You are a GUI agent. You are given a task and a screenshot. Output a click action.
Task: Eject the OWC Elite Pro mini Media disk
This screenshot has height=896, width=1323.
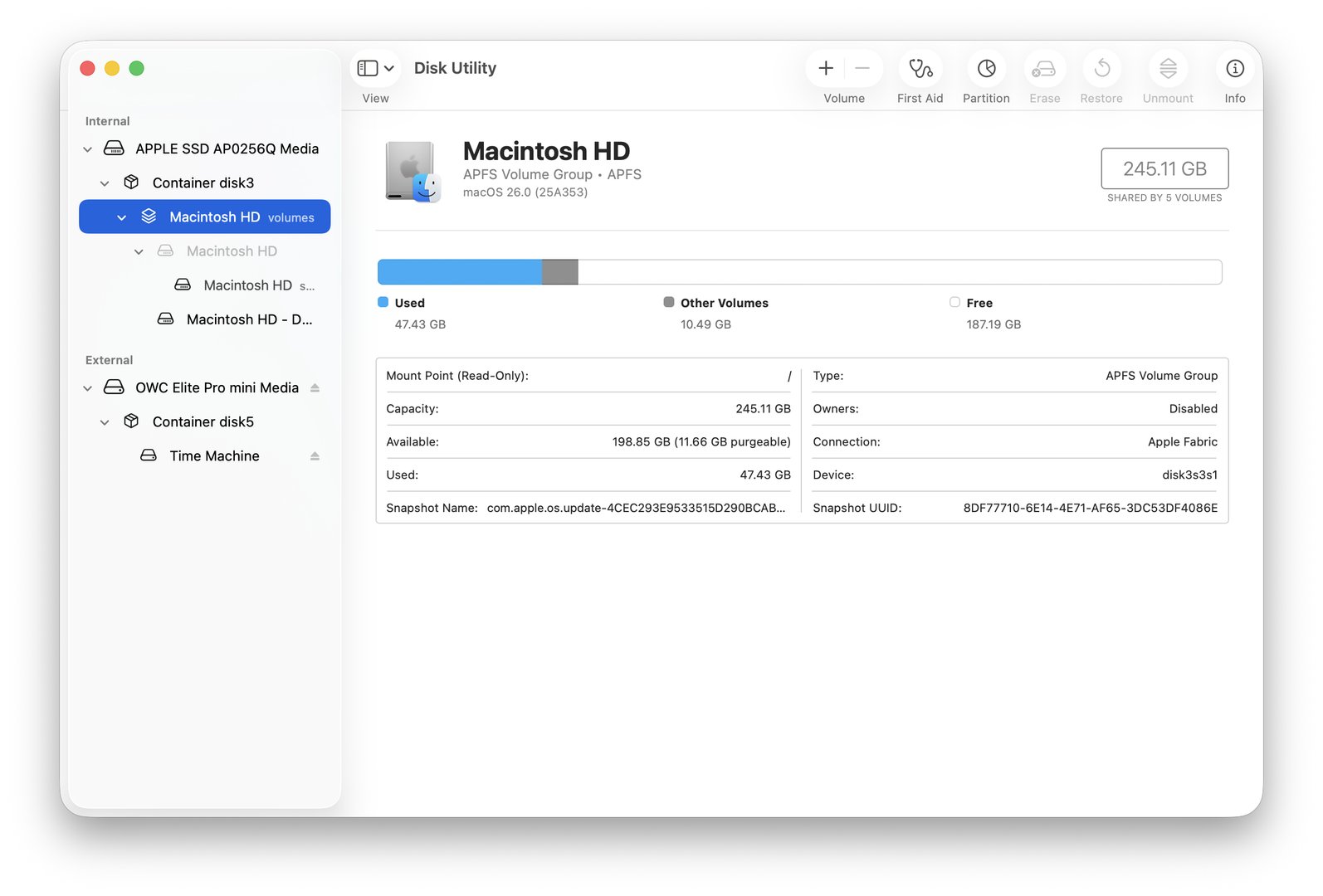[315, 388]
